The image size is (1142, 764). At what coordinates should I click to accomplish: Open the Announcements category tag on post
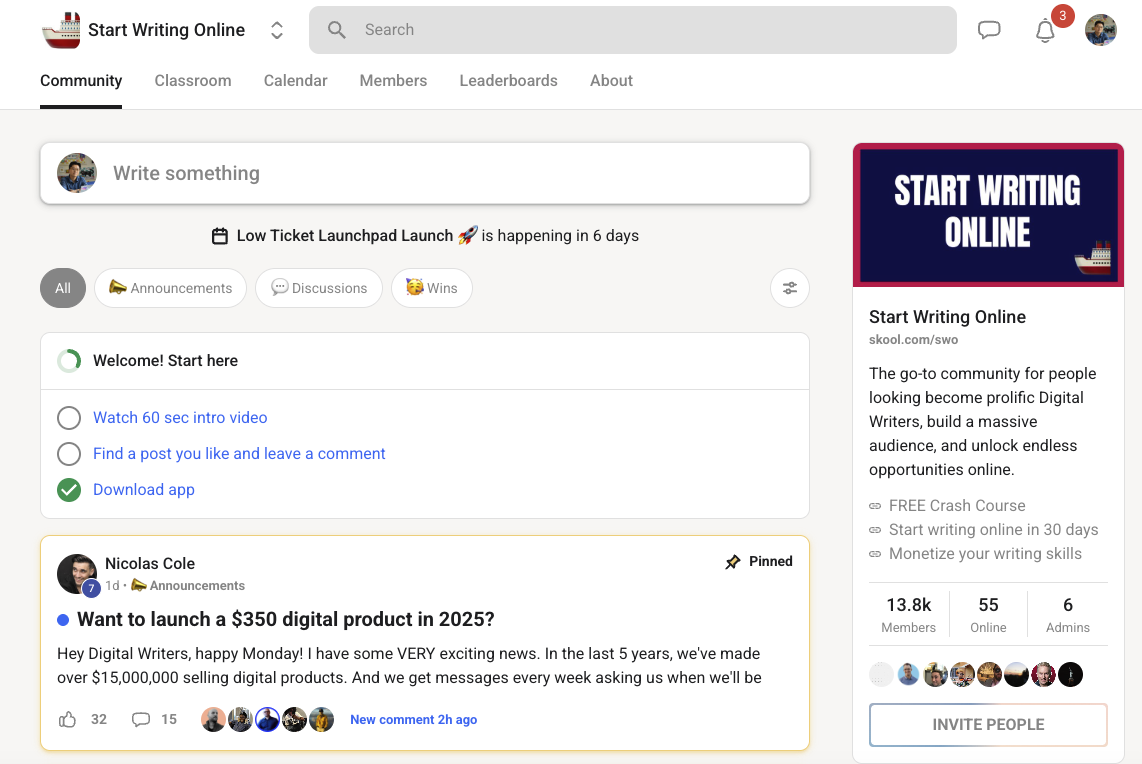coord(188,586)
